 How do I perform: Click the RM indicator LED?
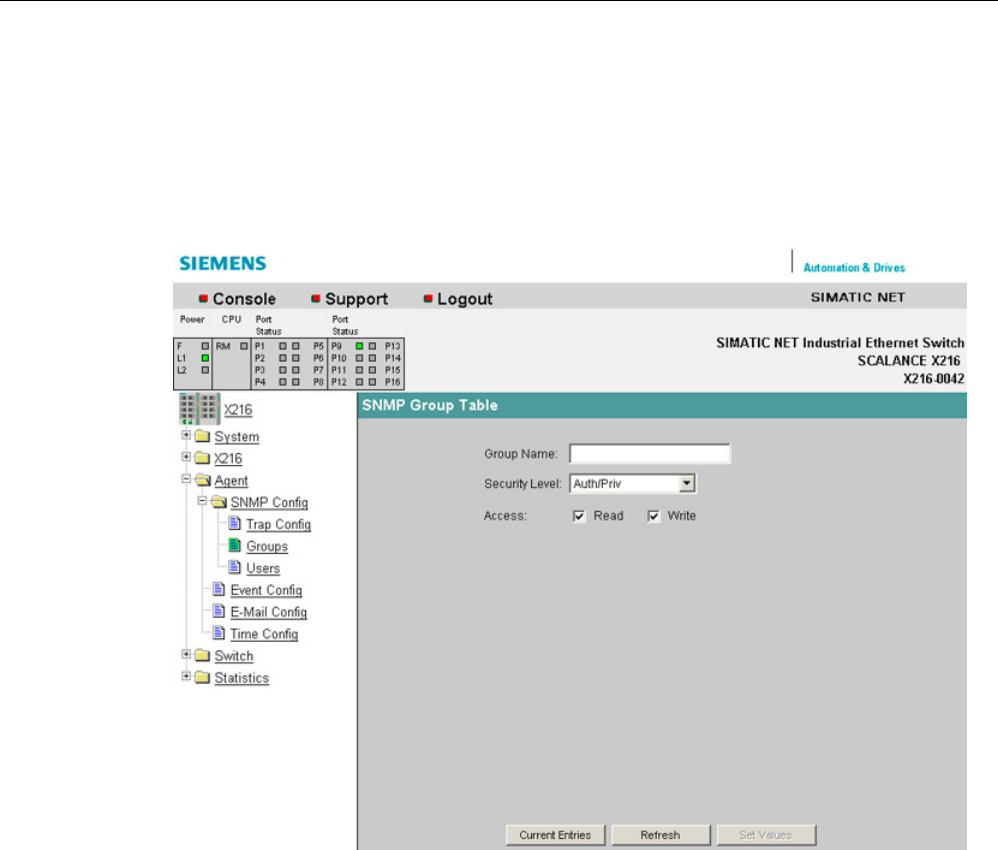tap(244, 346)
